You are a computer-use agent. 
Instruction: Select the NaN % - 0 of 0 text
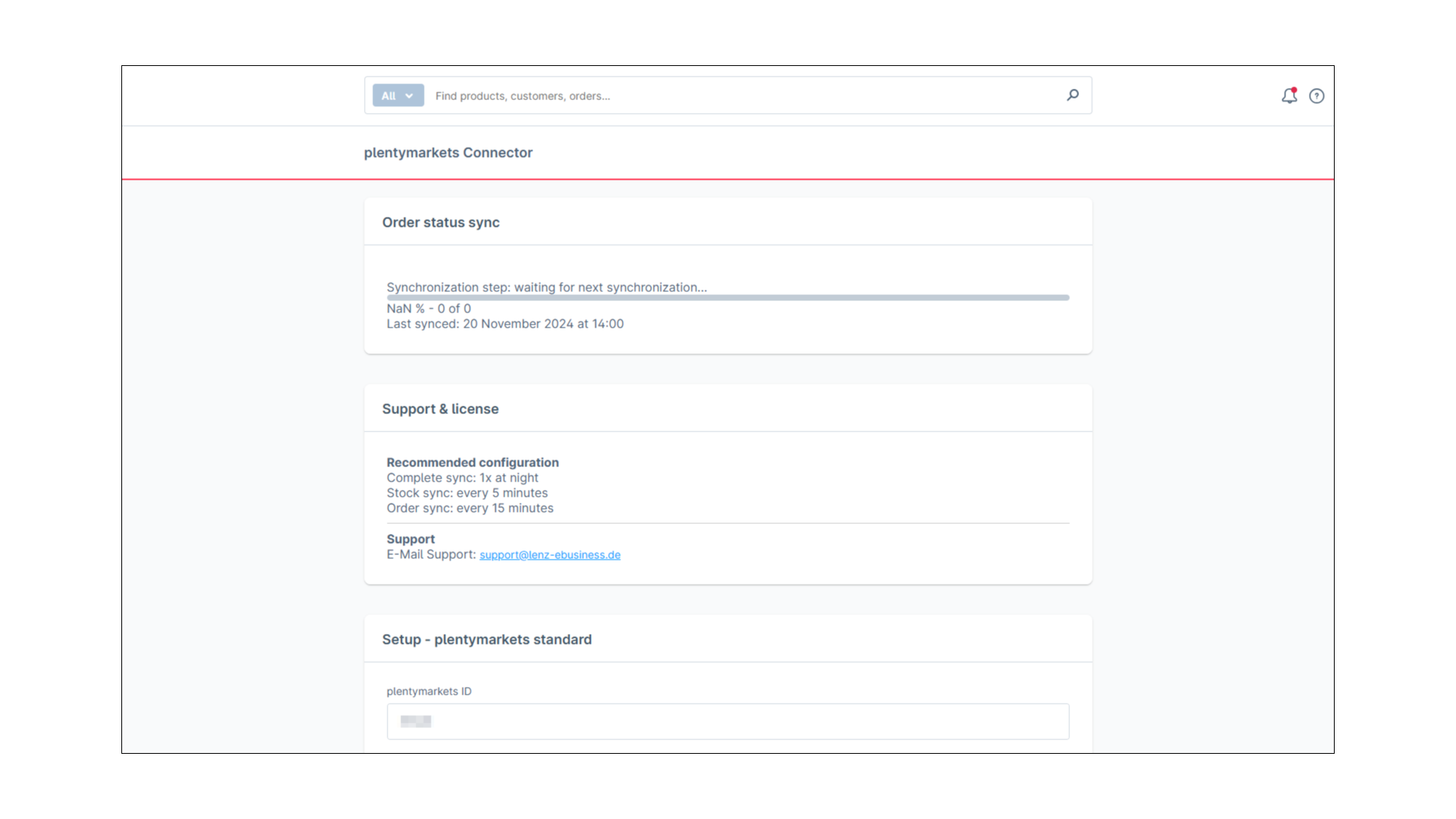[x=428, y=309]
